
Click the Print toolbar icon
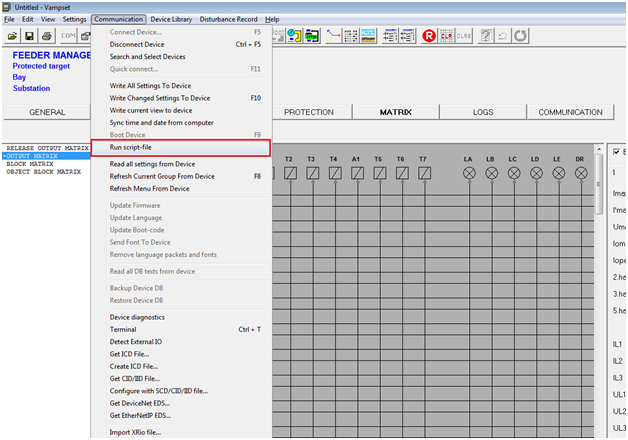[x=46, y=36]
